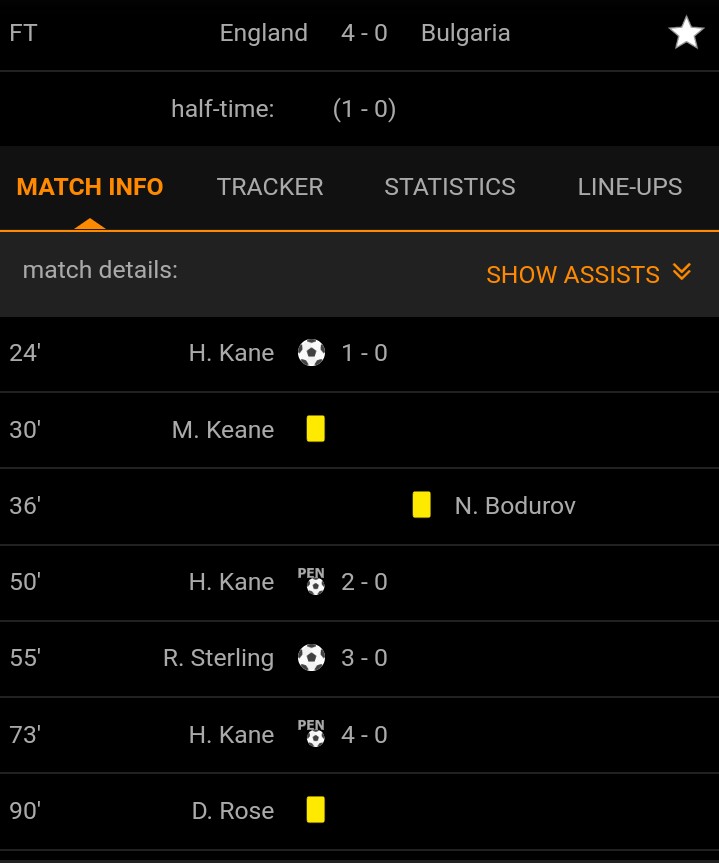Click D. Rose's yellow card icon
Image resolution: width=719 pixels, height=863 pixels.
[x=315, y=810]
